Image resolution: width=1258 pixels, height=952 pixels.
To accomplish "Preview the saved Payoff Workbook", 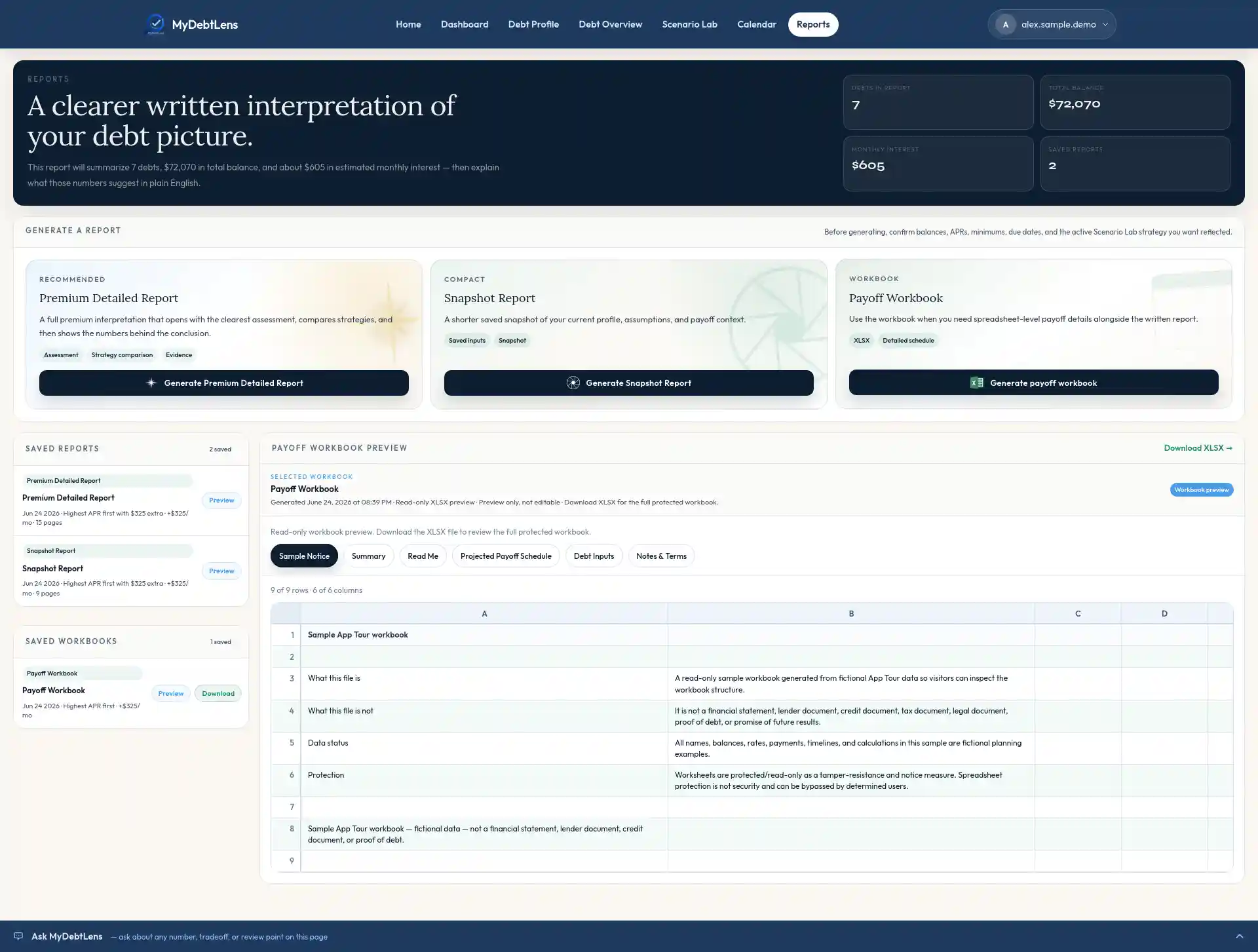I will 171,694.
